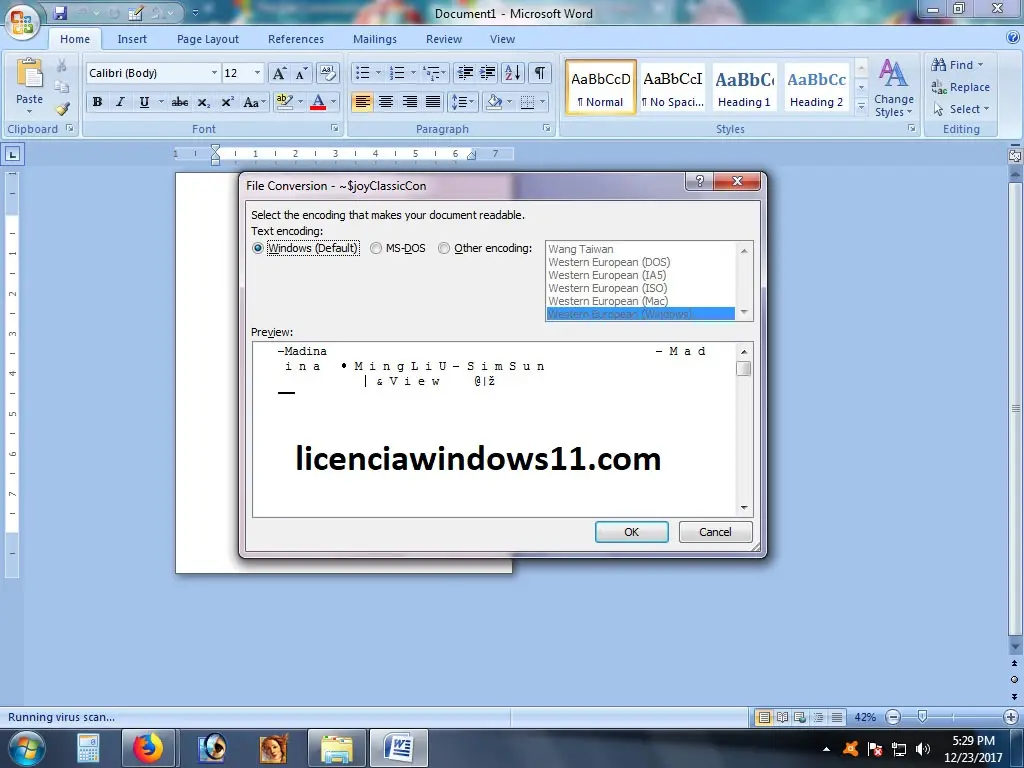Open Paragraph dialog launcher

pos(547,129)
